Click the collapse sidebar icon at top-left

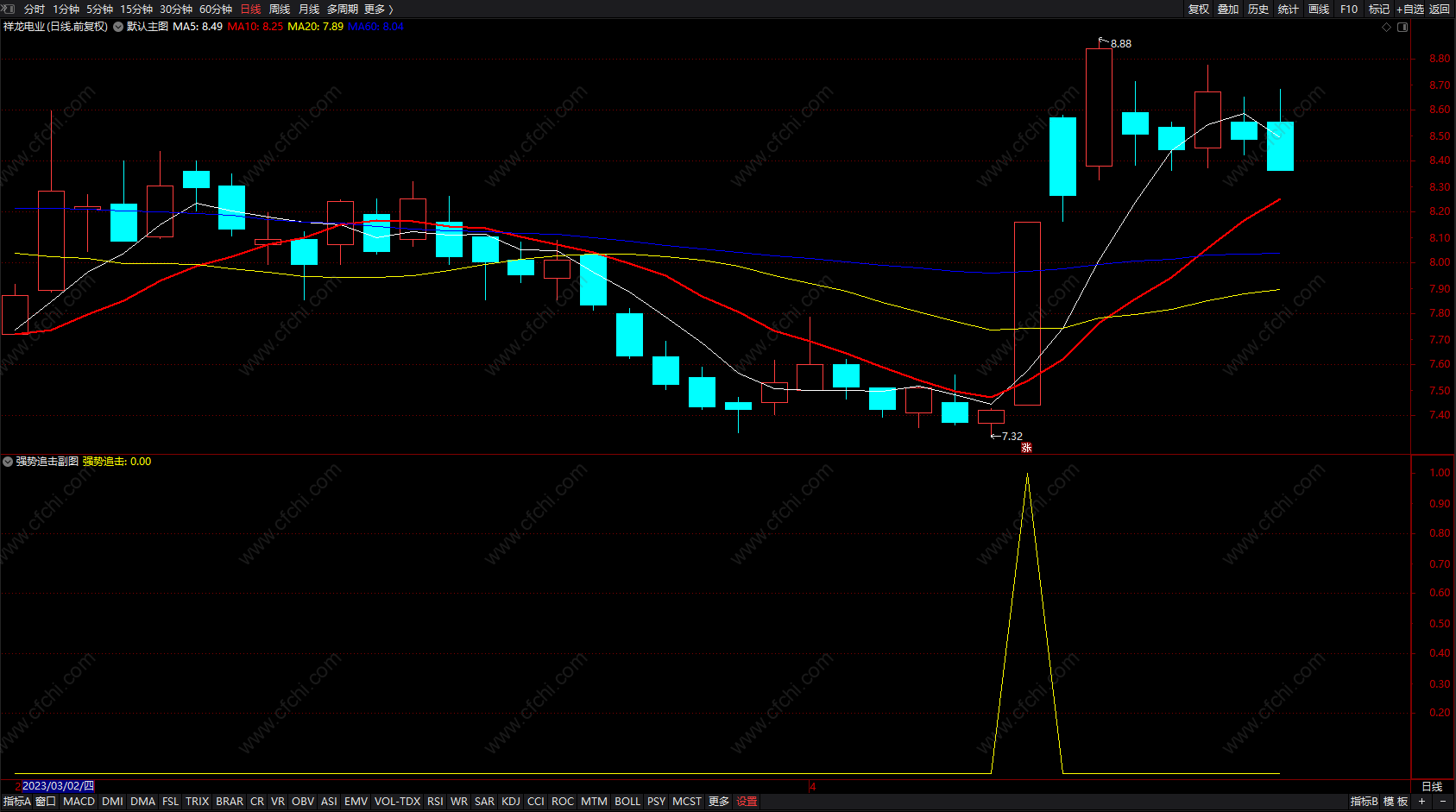tap(9, 9)
